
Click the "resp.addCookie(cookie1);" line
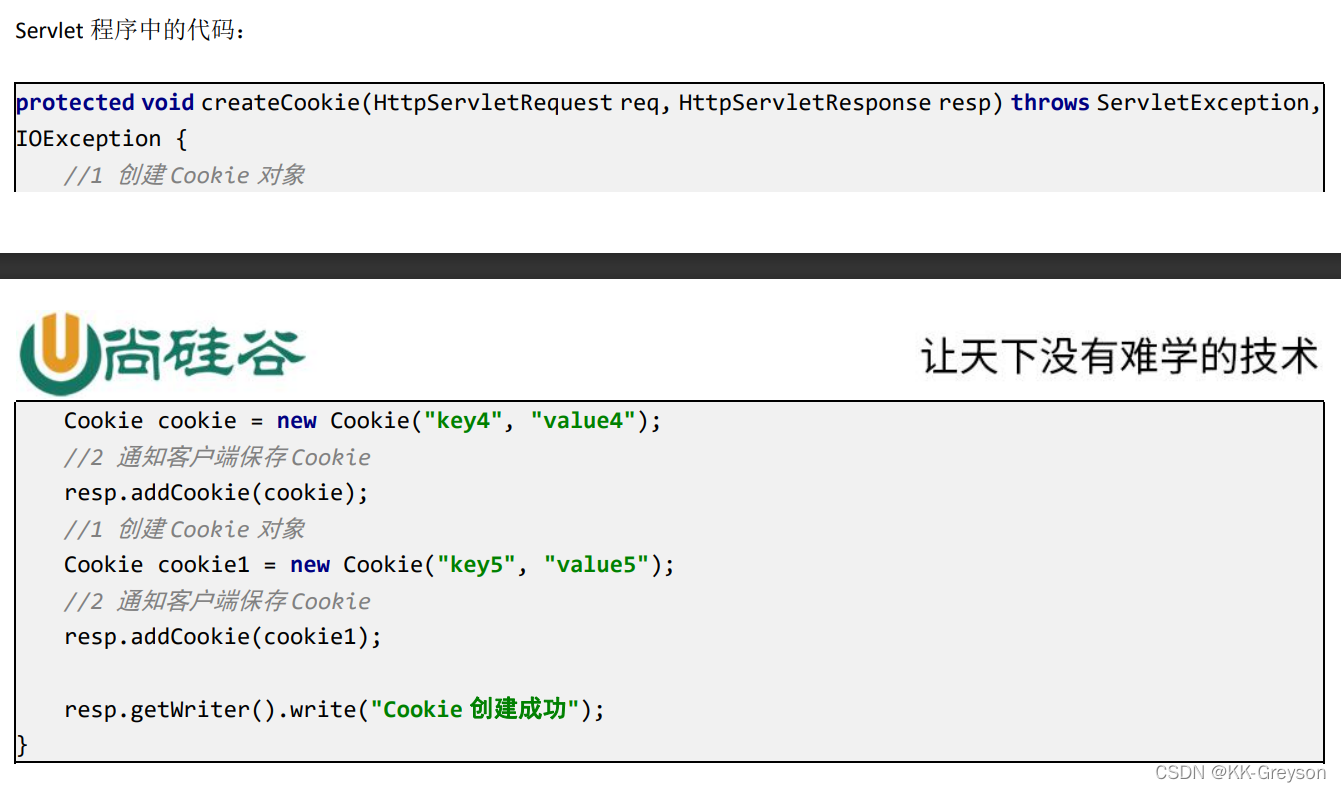223,637
